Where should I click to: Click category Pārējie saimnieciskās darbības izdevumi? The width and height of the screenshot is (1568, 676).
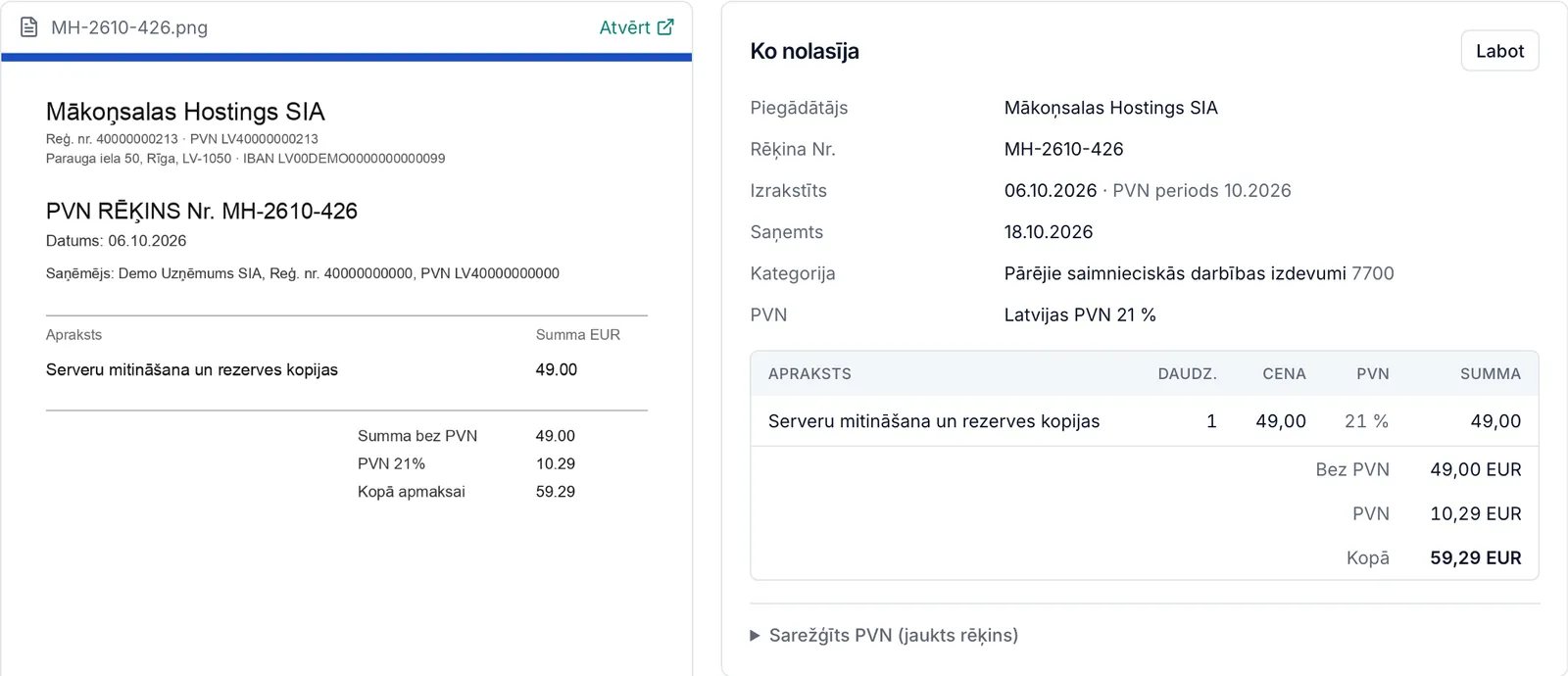pos(1175,273)
